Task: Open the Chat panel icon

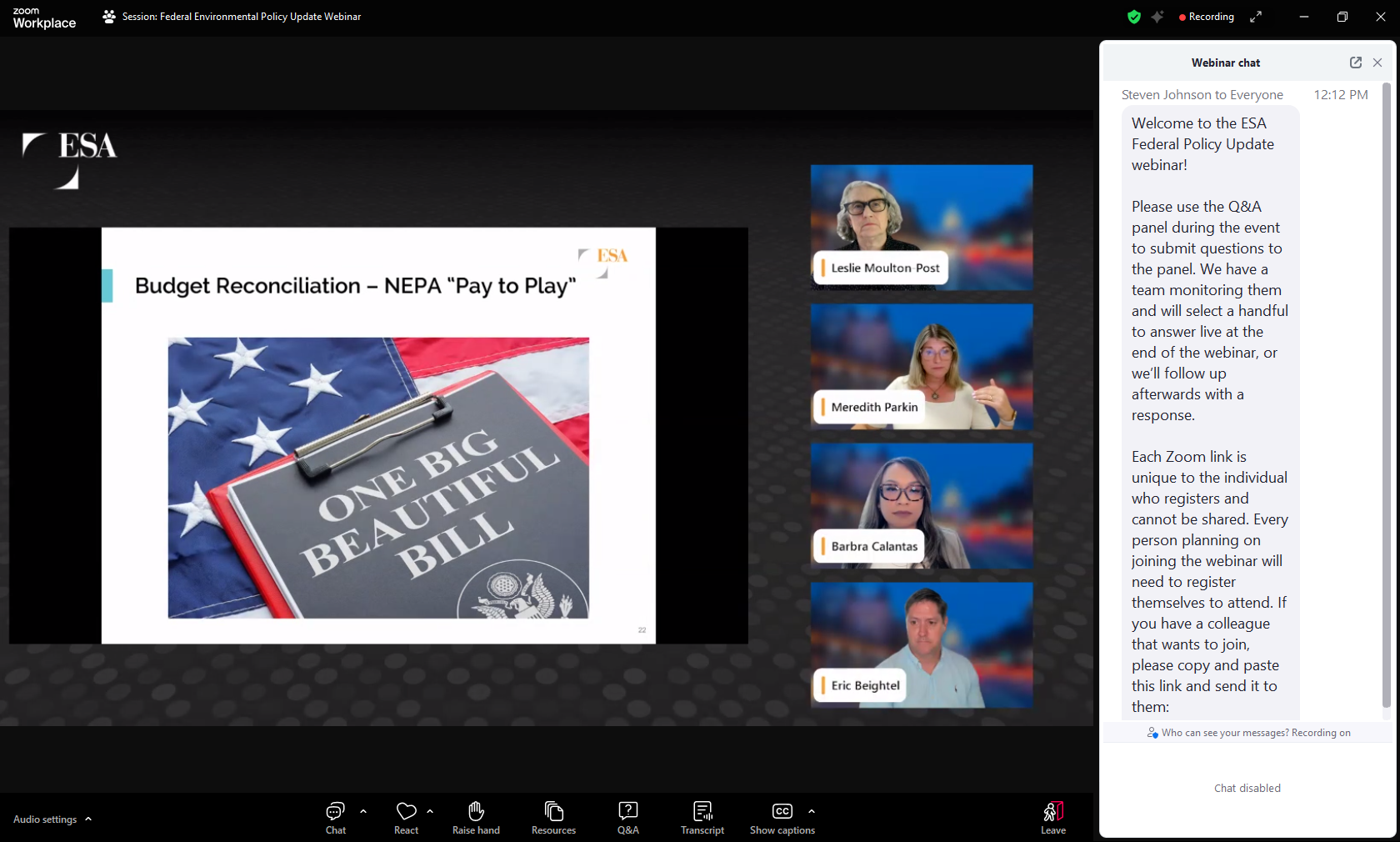Action: [335, 812]
